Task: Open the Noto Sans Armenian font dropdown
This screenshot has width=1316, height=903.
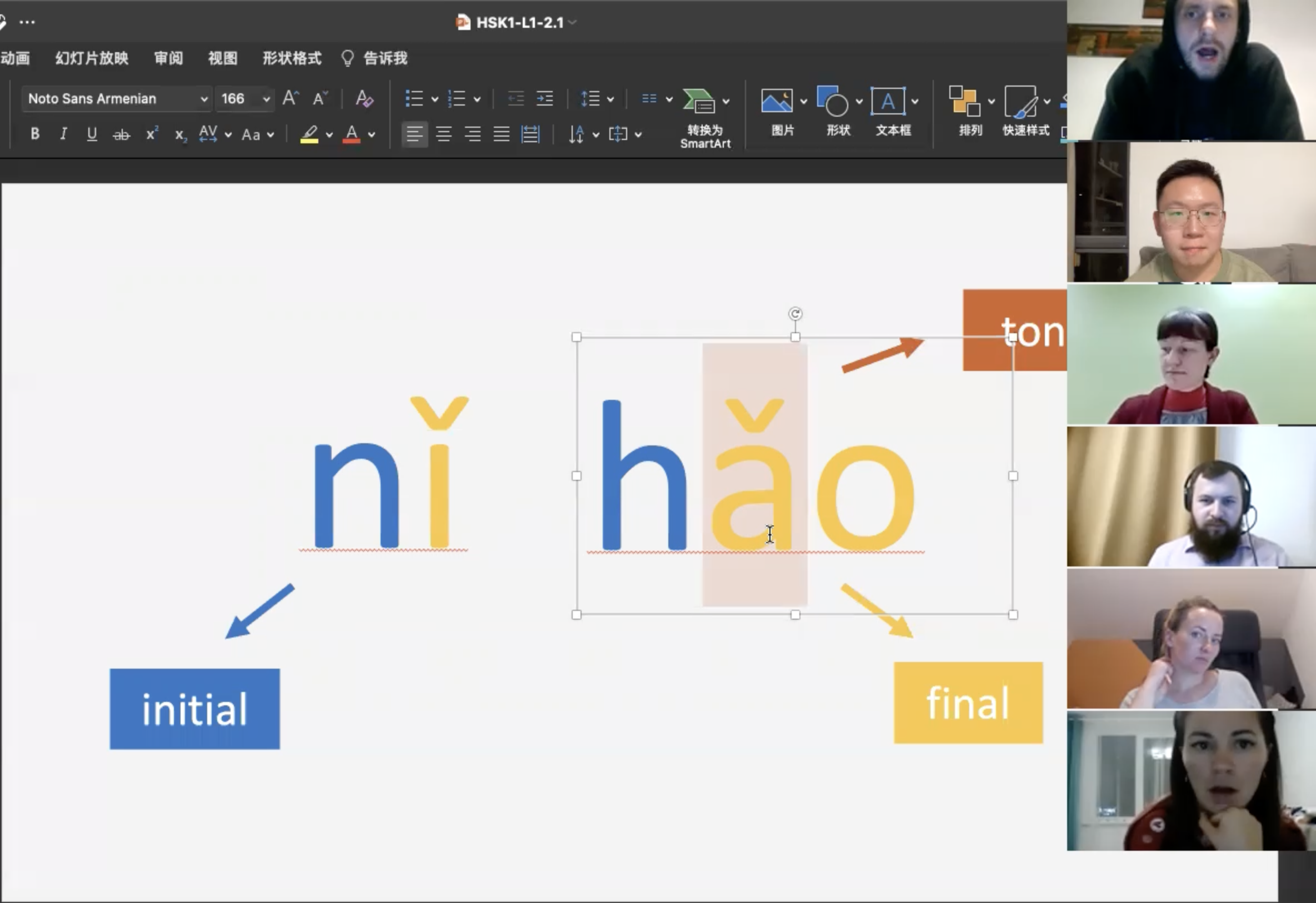Action: click(x=204, y=99)
